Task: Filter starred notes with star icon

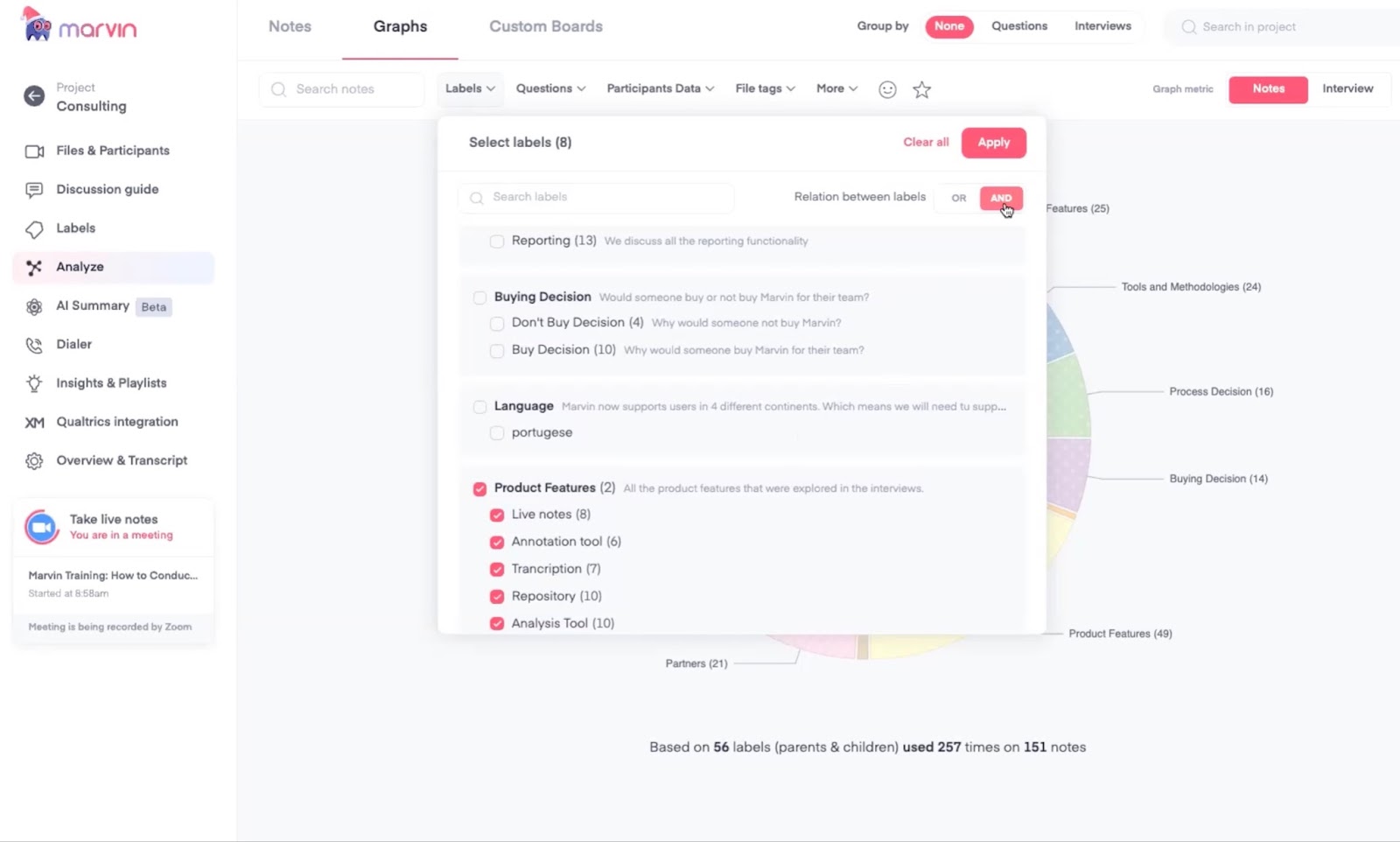Action: coord(921,89)
